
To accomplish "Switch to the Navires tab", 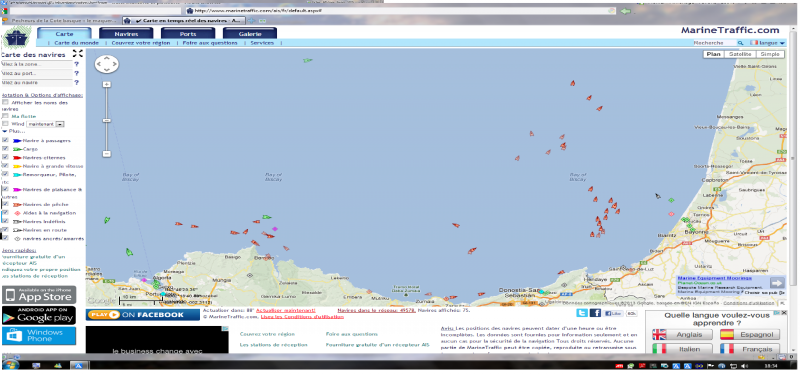I will 126,34.
